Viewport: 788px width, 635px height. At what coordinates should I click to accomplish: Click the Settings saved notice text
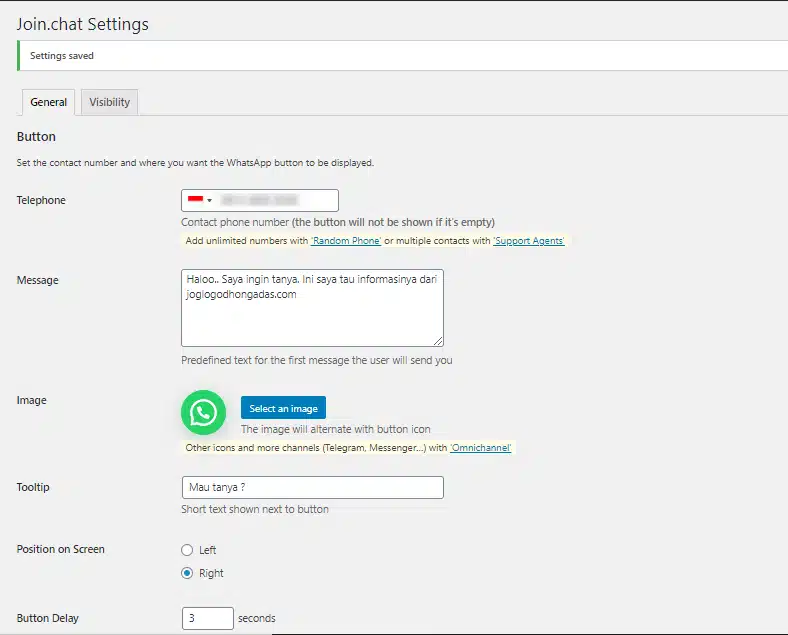[62, 56]
